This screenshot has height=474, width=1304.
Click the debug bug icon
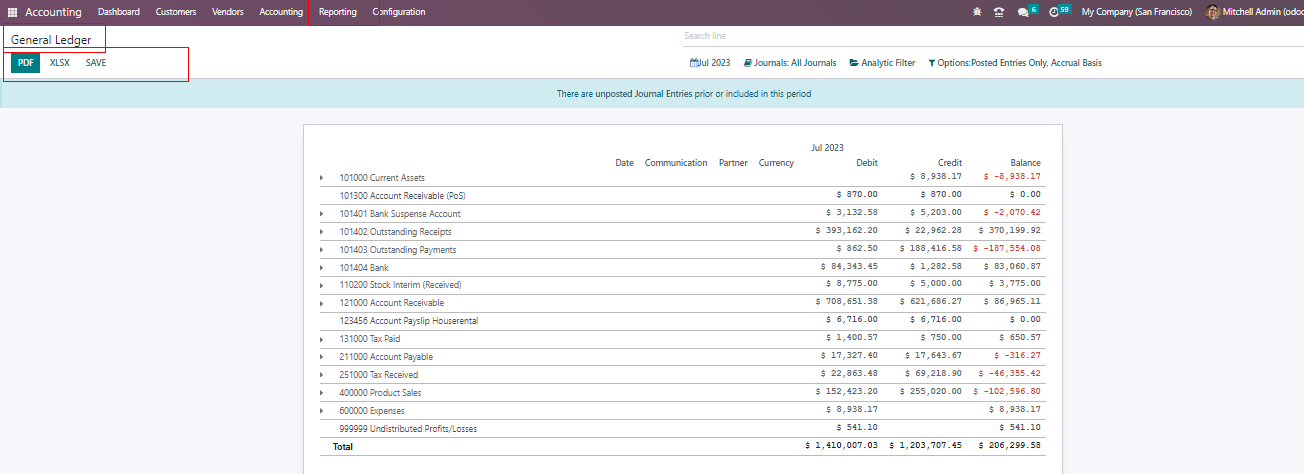[976, 12]
